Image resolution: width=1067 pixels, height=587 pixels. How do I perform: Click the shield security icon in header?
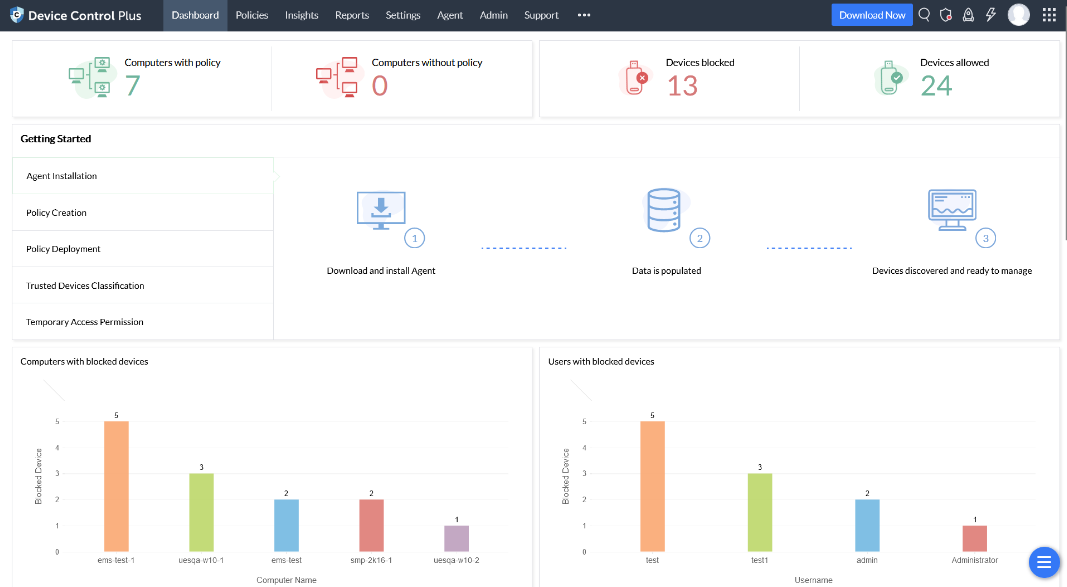click(946, 15)
